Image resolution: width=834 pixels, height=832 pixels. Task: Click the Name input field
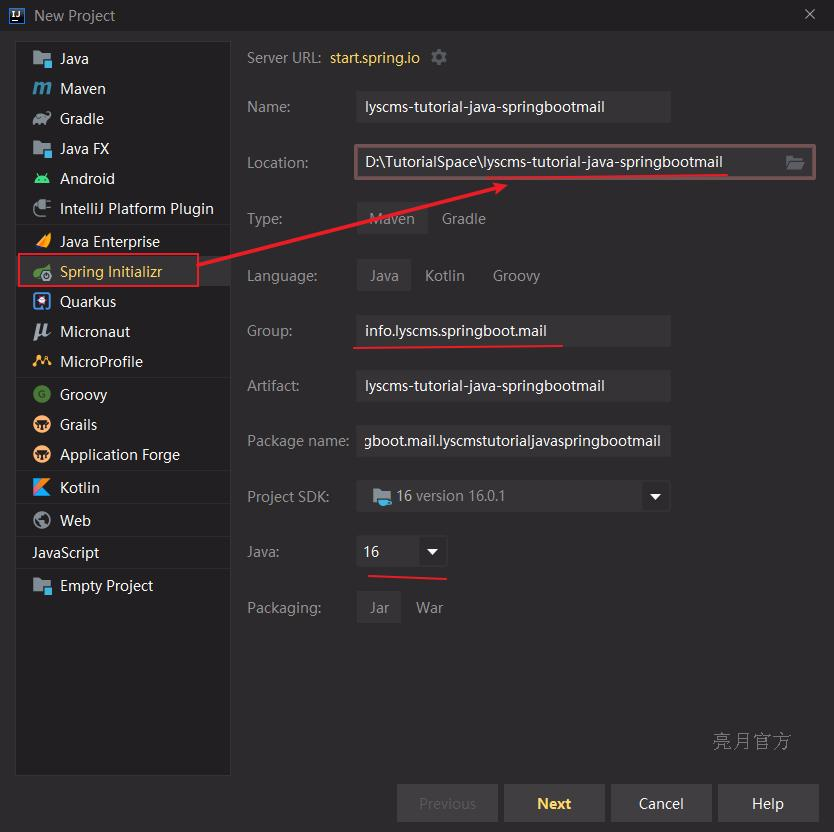(x=513, y=107)
